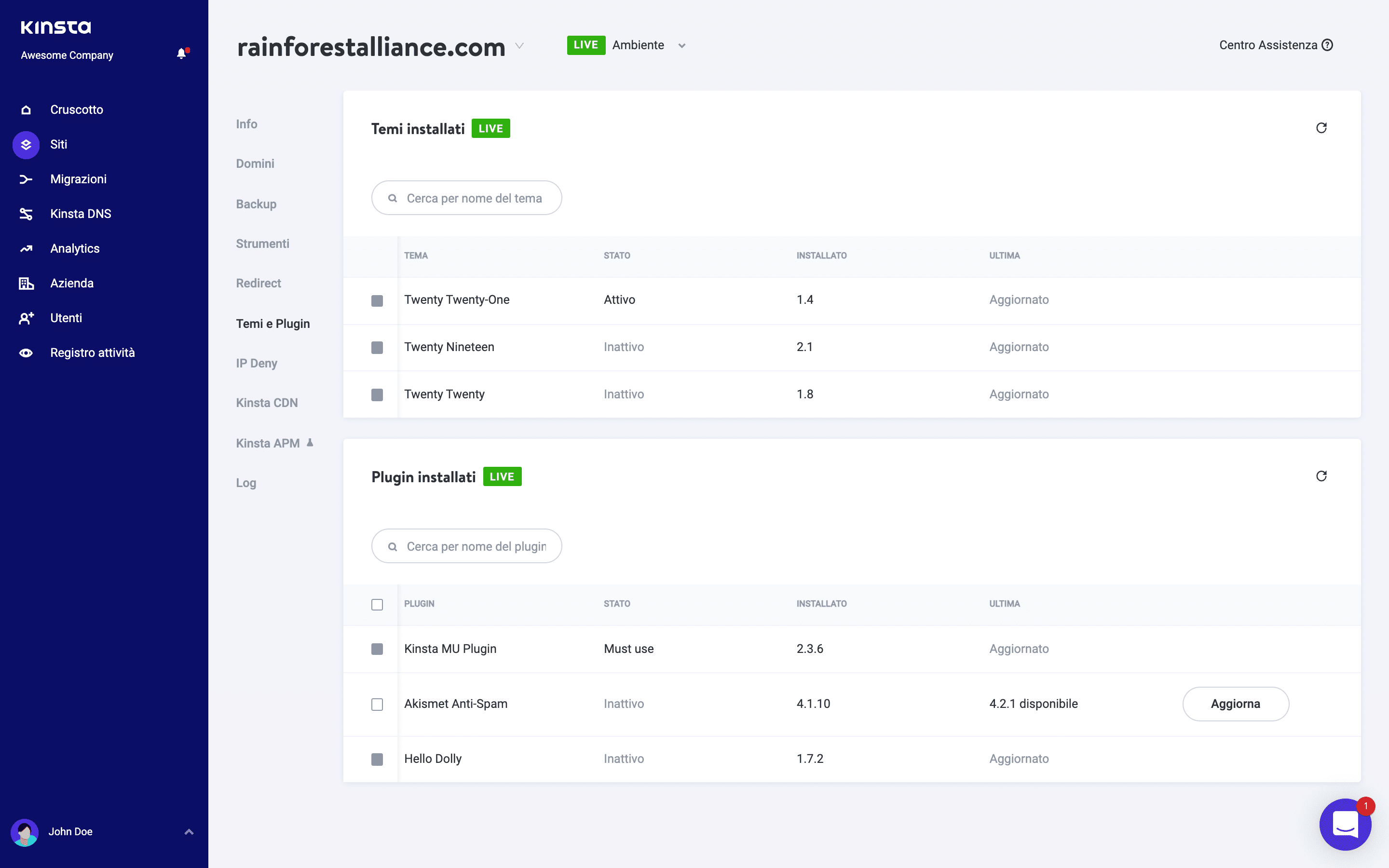Click the Kinsta logo
This screenshot has height=868, width=1389.
point(55,27)
